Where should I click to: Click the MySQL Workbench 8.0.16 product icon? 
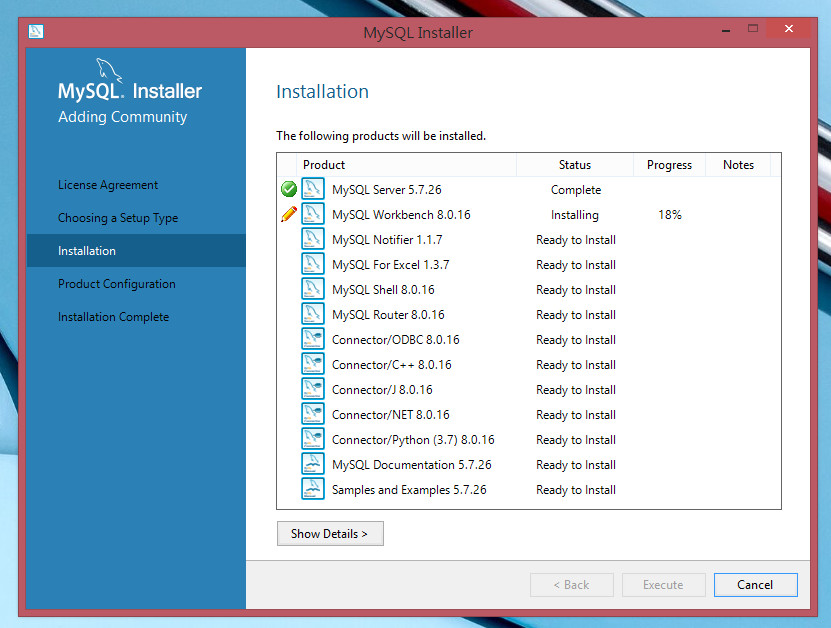tap(313, 214)
